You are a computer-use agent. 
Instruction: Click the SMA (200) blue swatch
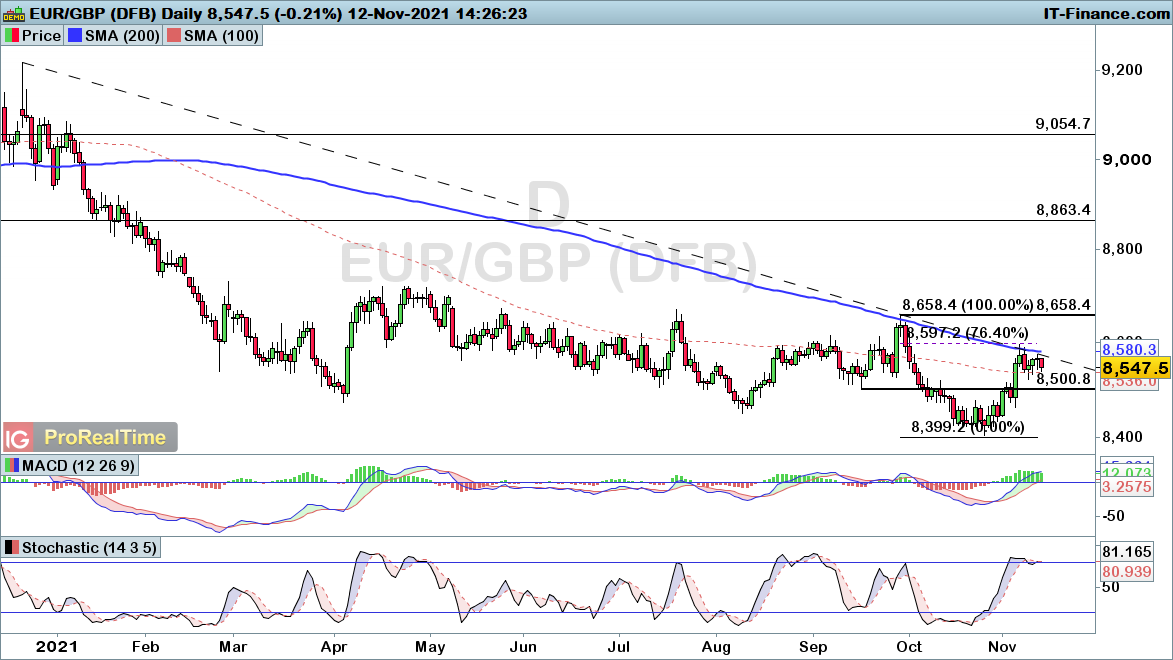pyautogui.click(x=74, y=35)
